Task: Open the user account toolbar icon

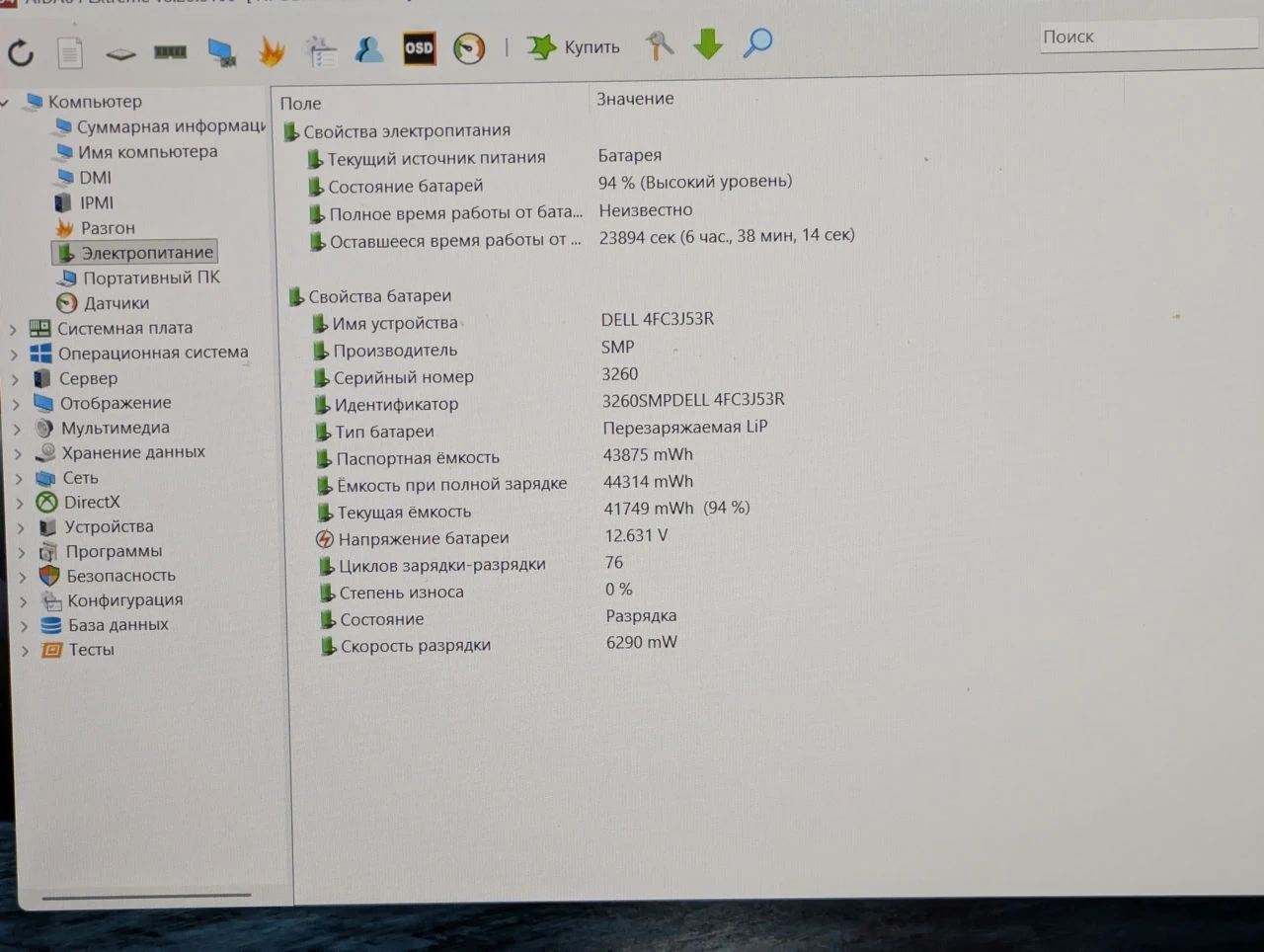Action: coord(369,49)
